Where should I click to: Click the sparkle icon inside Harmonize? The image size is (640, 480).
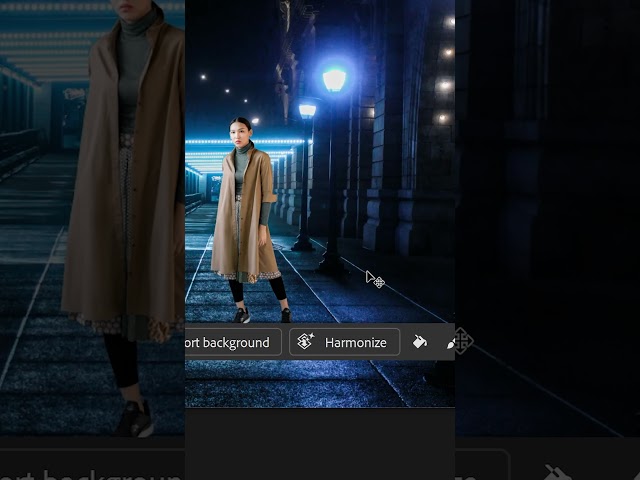tap(305, 342)
